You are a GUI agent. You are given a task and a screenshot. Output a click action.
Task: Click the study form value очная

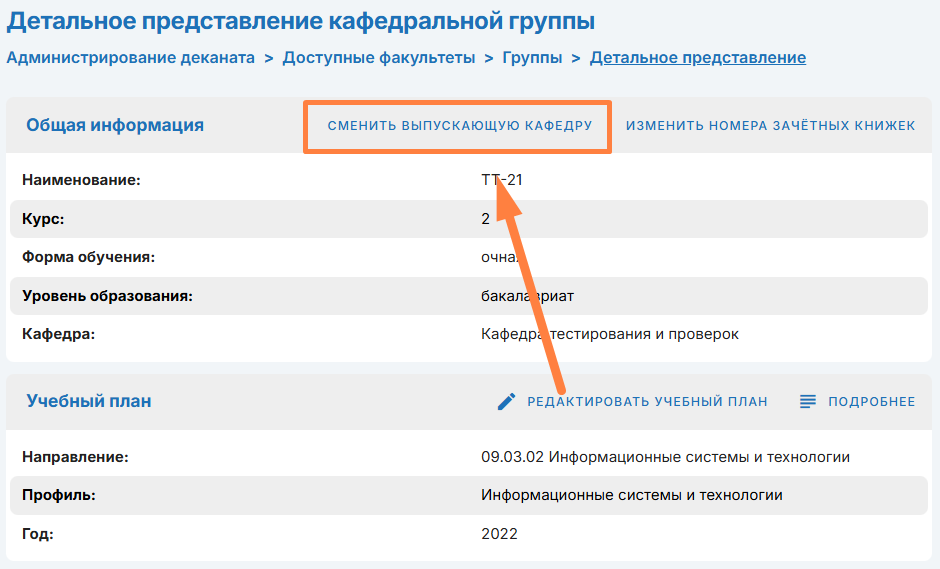tap(496, 257)
